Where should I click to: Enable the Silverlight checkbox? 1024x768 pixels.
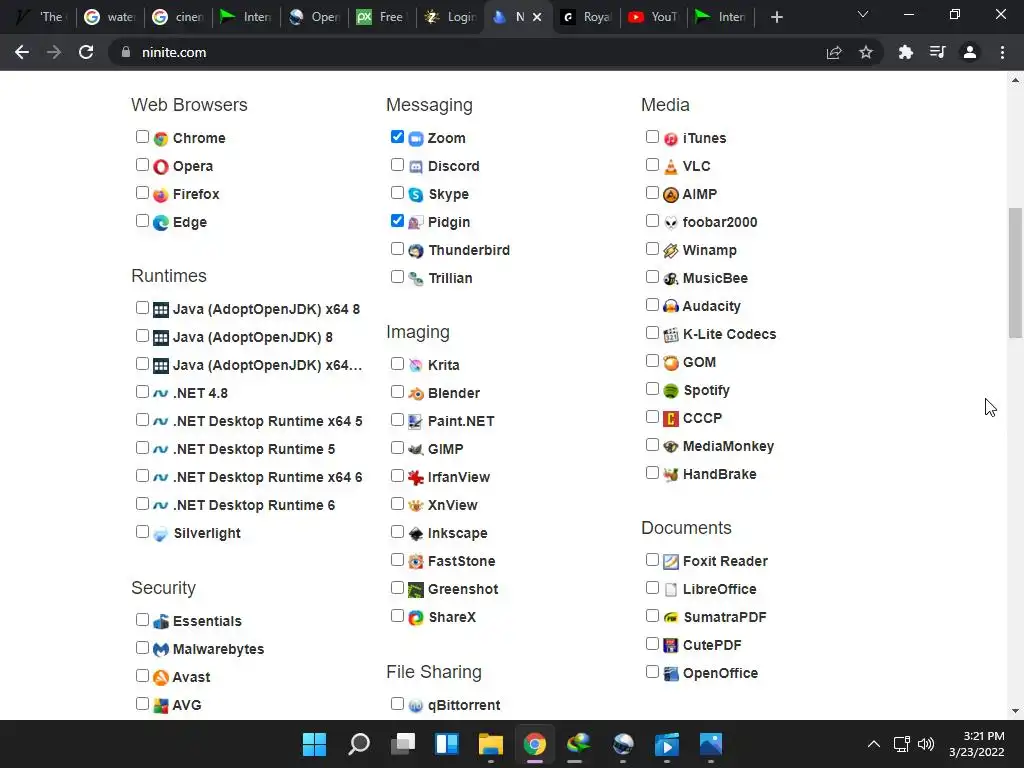(x=142, y=532)
